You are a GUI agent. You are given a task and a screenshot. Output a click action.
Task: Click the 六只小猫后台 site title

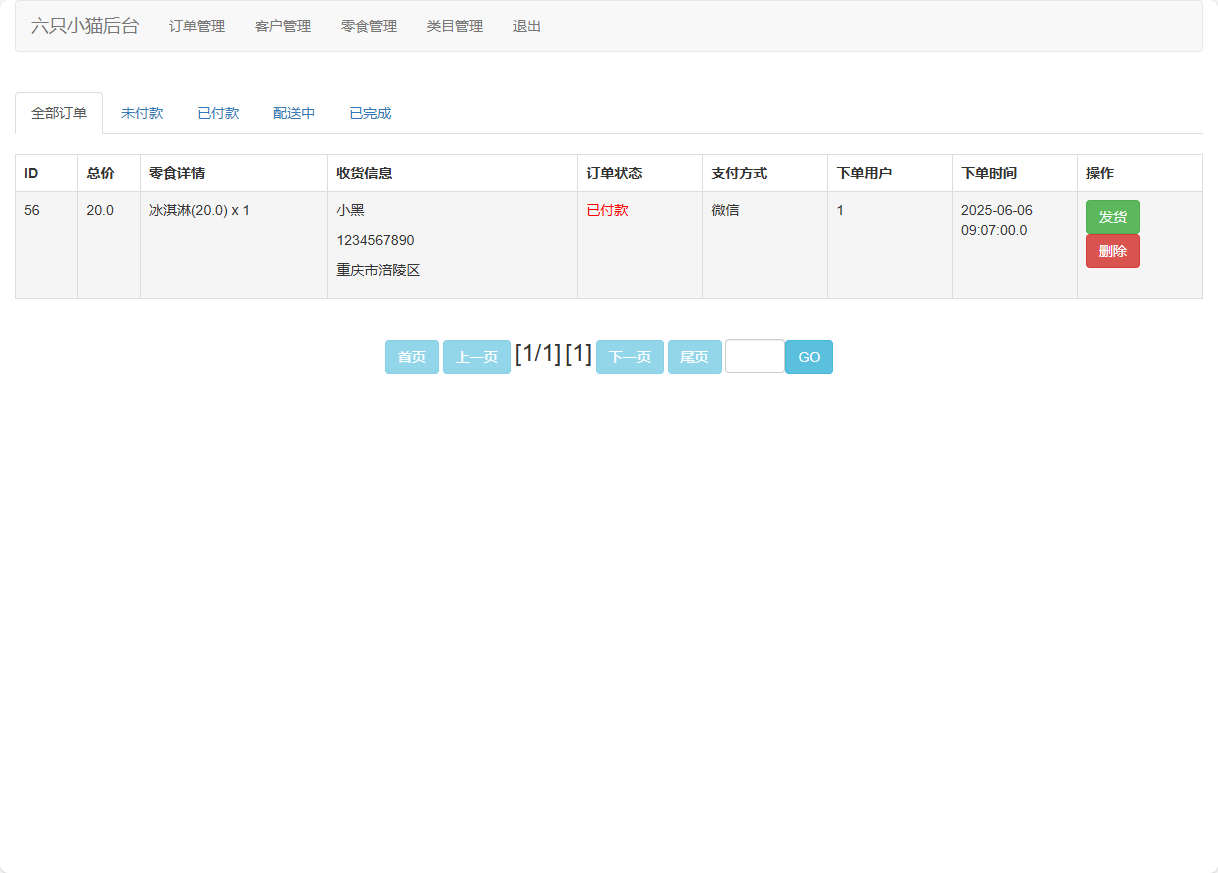(84, 26)
